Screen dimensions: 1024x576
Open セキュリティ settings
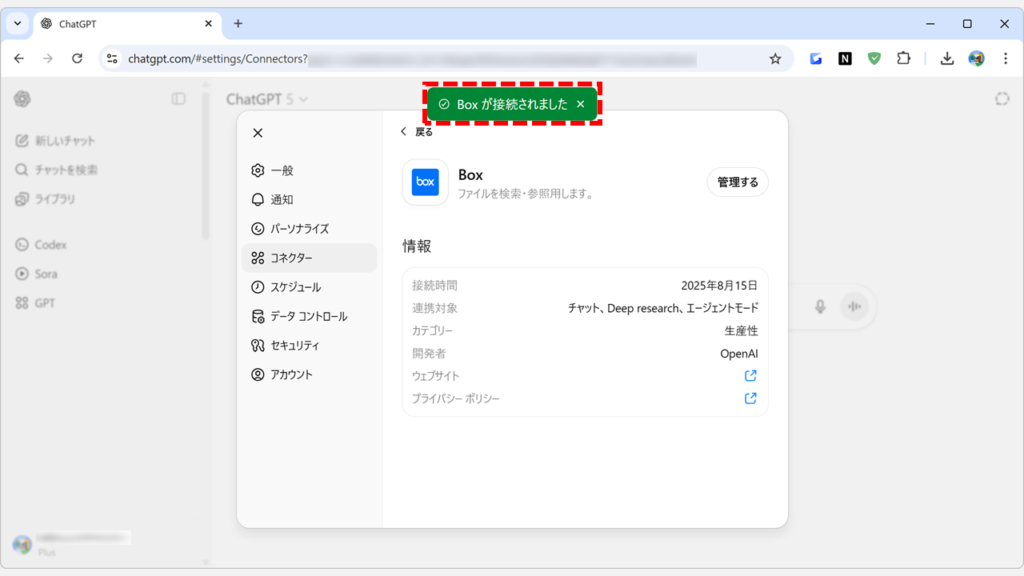pyautogui.click(x=309, y=345)
